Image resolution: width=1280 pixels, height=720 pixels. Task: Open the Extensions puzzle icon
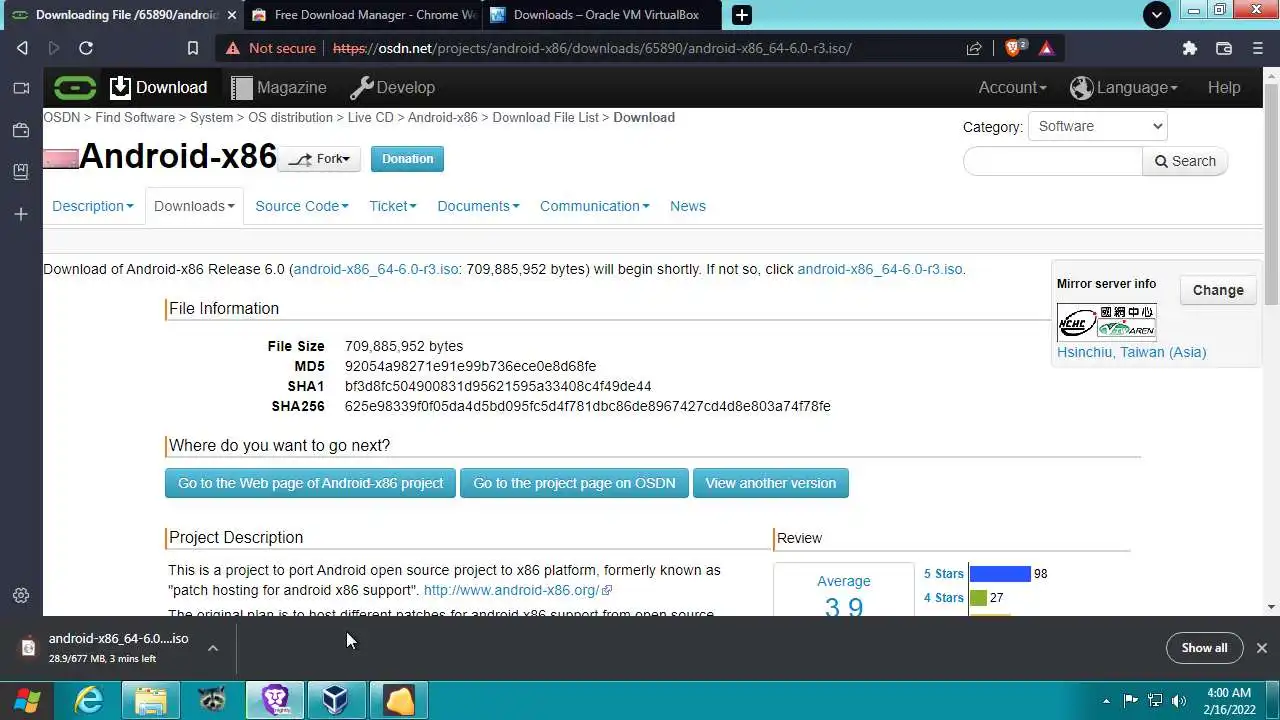[1189, 48]
